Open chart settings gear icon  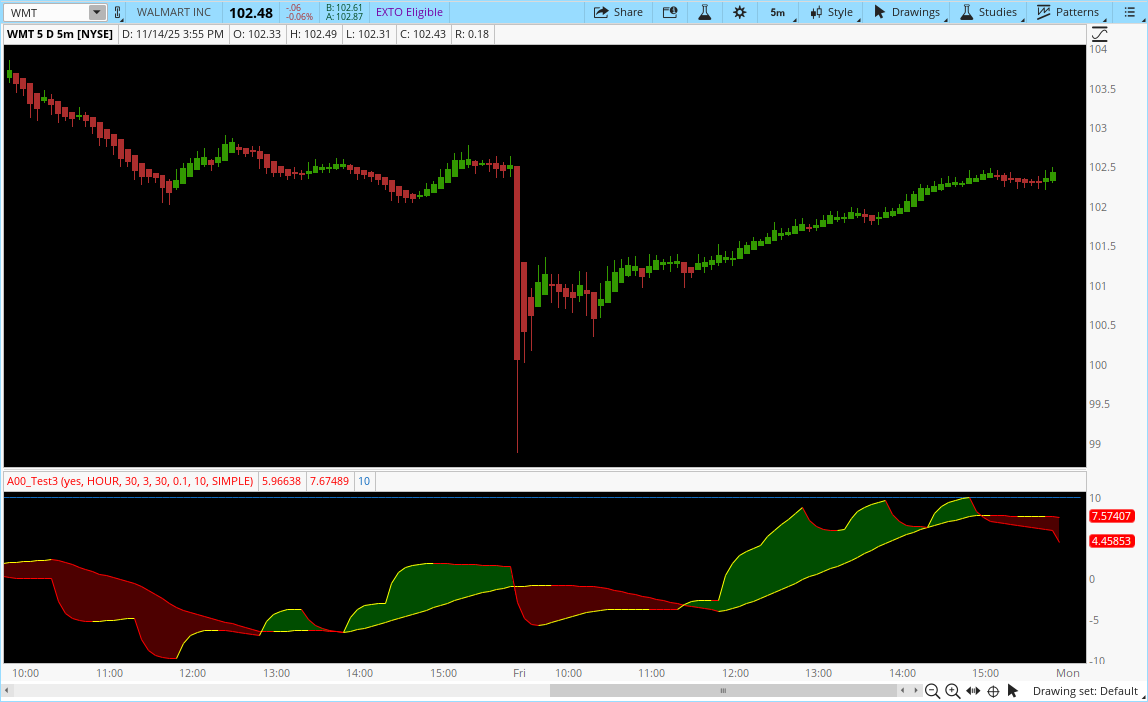pos(740,12)
